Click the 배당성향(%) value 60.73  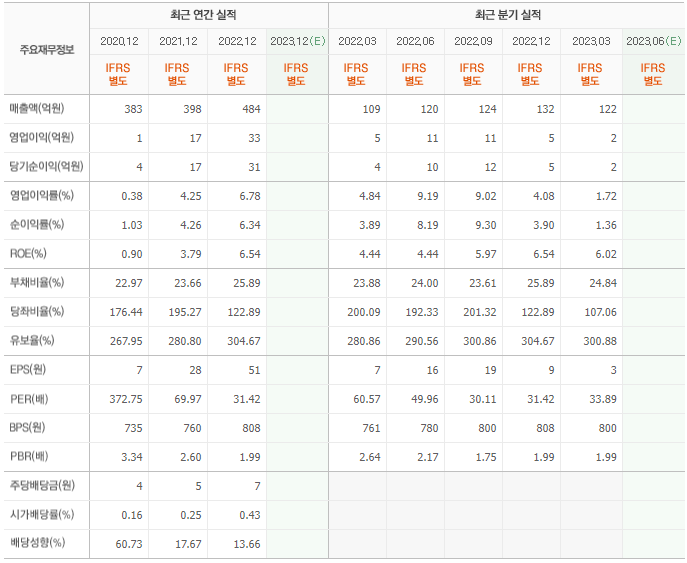pyautogui.click(x=129, y=544)
